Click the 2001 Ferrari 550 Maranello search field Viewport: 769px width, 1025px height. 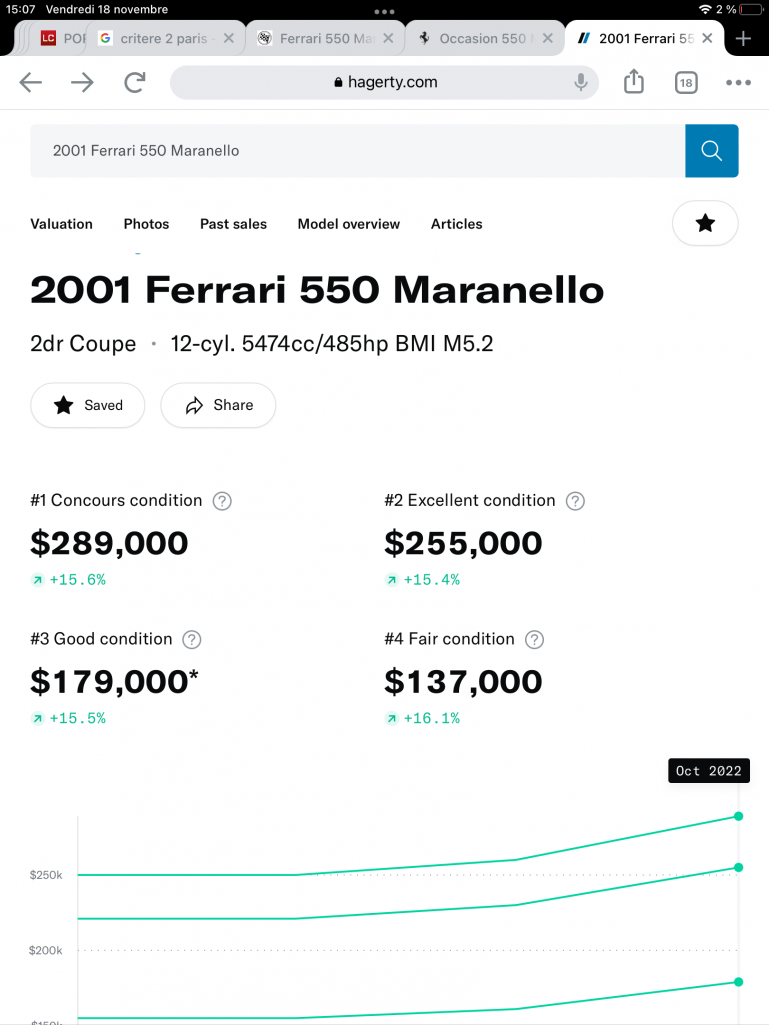(358, 151)
